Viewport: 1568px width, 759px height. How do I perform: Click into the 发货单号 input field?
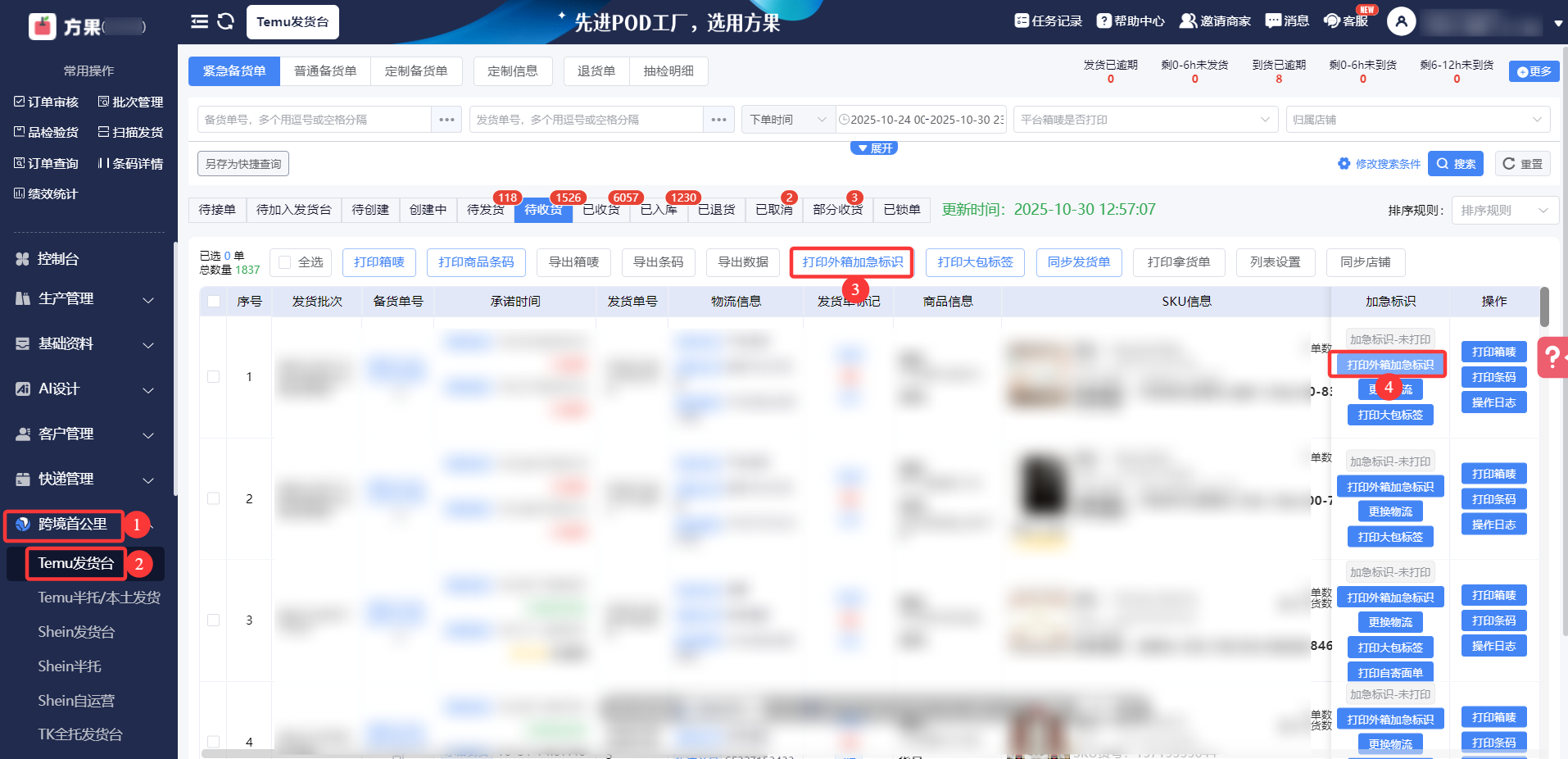pos(587,120)
